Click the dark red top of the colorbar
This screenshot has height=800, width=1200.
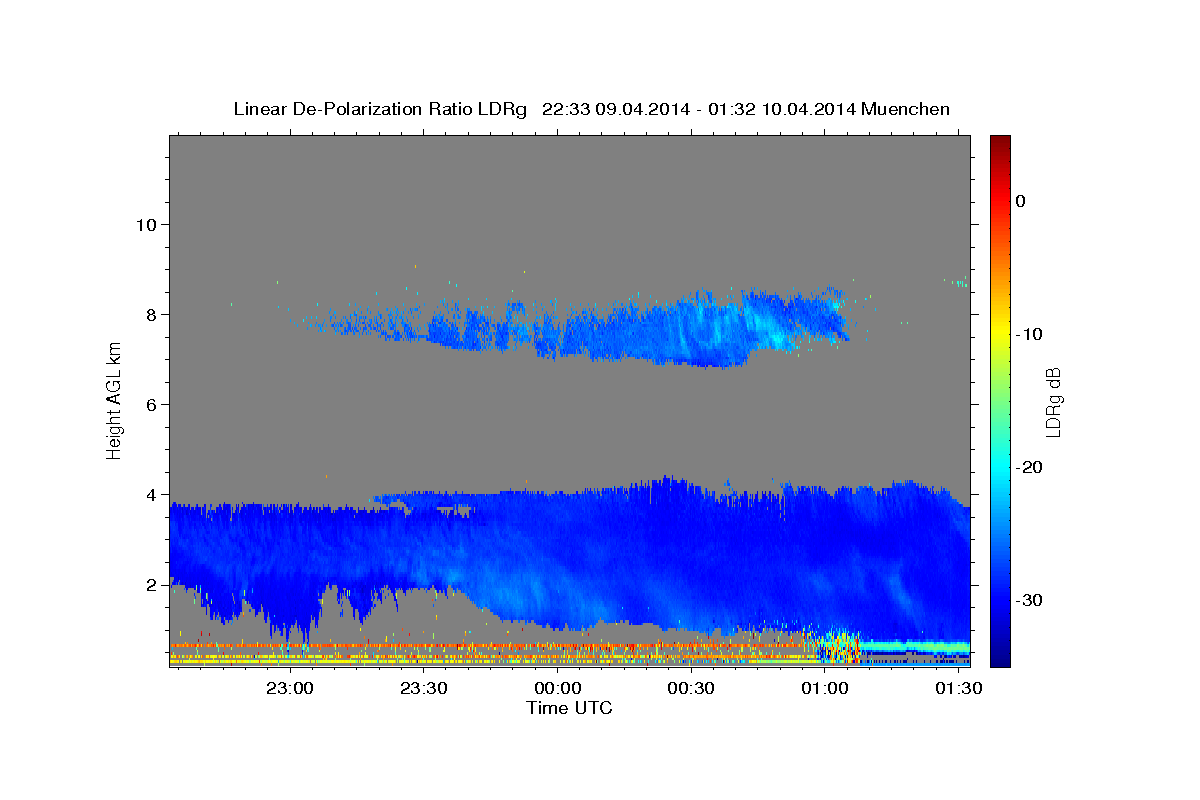click(1000, 145)
